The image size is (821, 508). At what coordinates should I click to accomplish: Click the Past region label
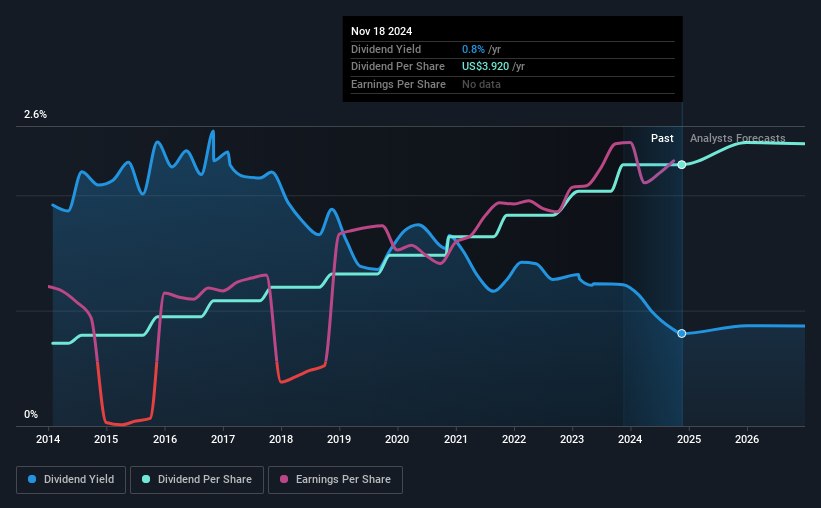click(x=662, y=138)
